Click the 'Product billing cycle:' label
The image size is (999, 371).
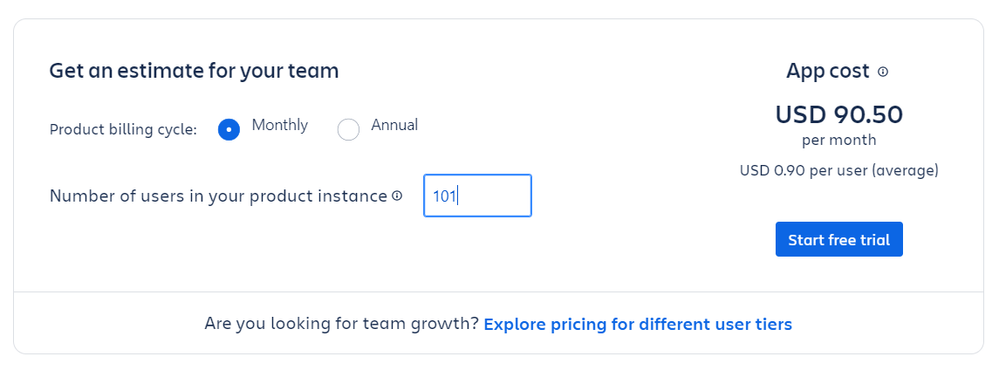point(123,129)
